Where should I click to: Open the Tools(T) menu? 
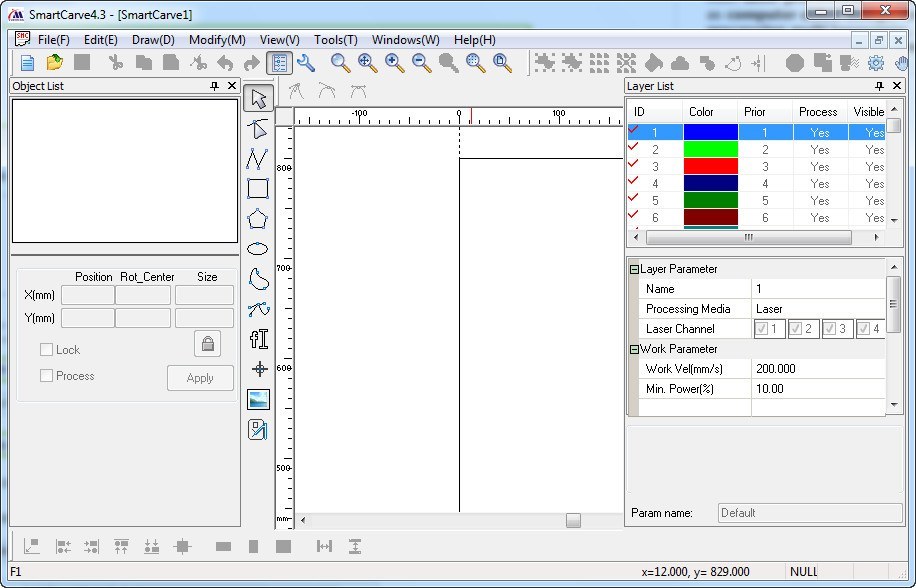tap(335, 40)
